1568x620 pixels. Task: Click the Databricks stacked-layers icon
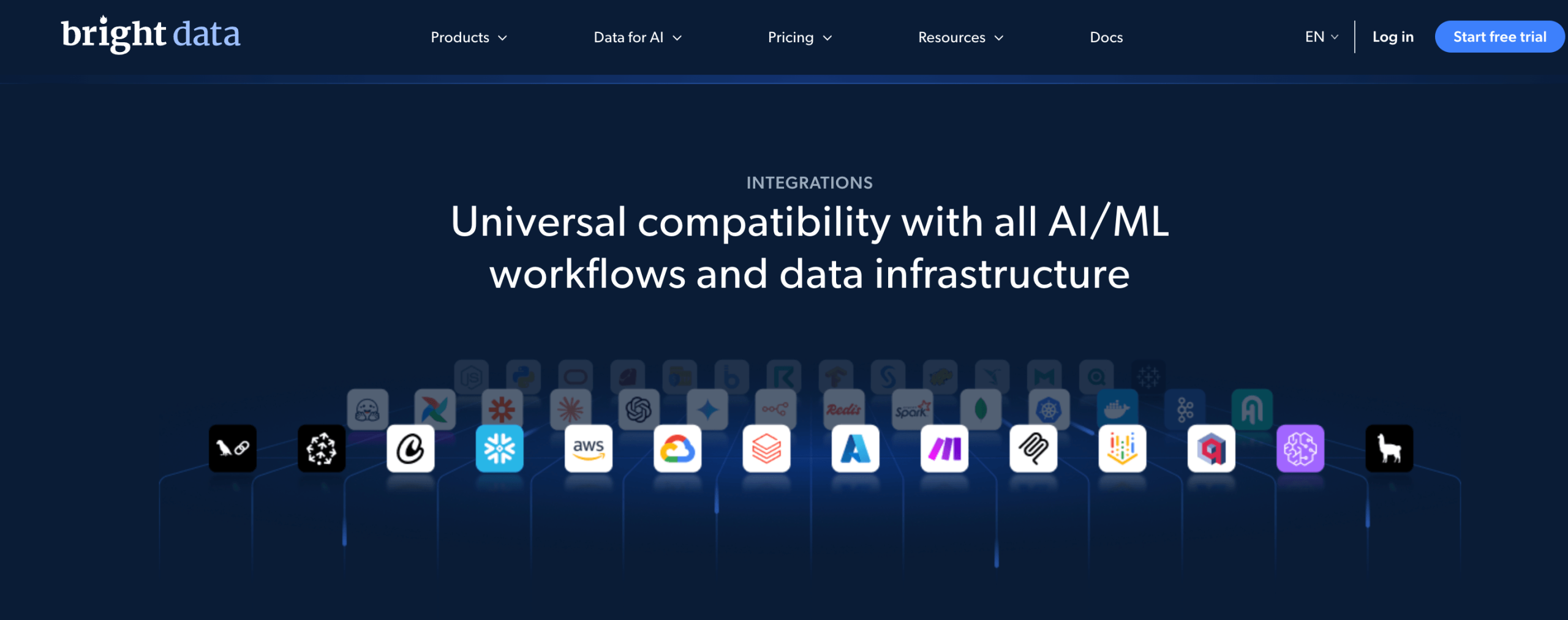coord(766,449)
